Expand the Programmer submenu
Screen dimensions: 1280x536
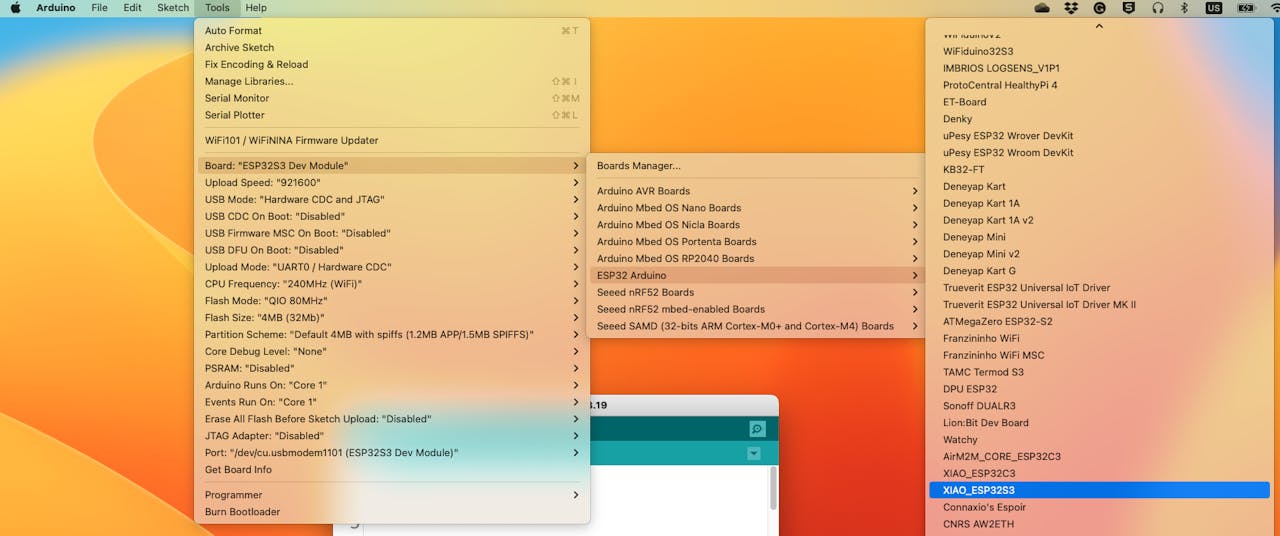tap(392, 495)
